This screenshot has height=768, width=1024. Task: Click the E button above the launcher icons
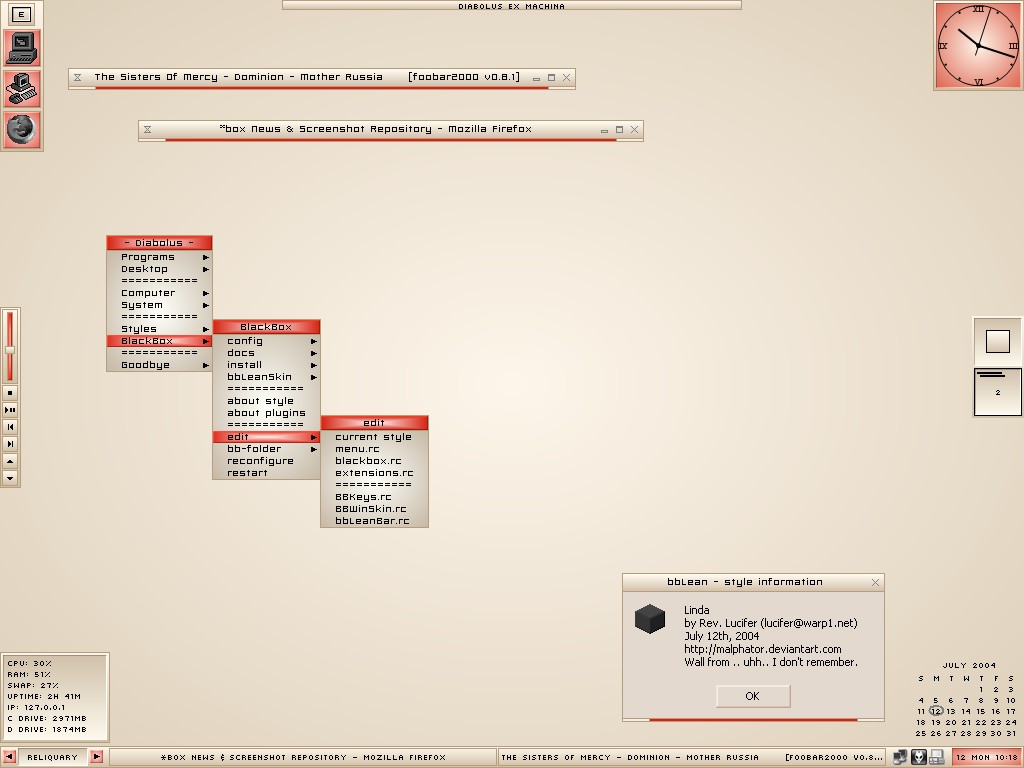21,14
